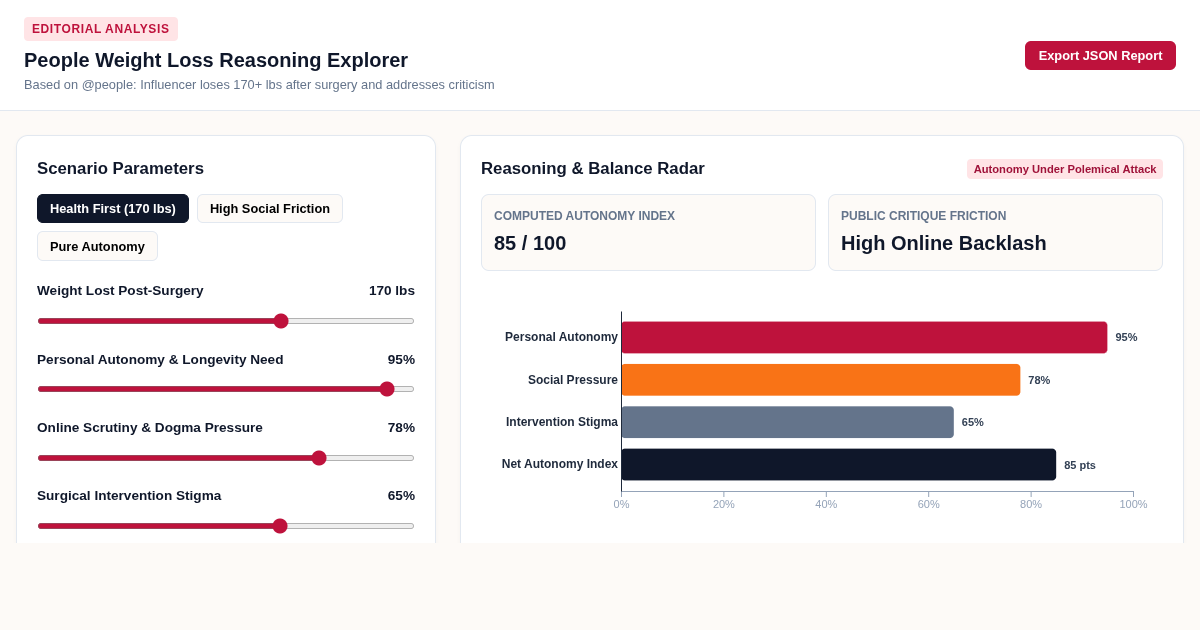Click the Public Critique Friction label
1200x630 pixels.
coord(923,216)
